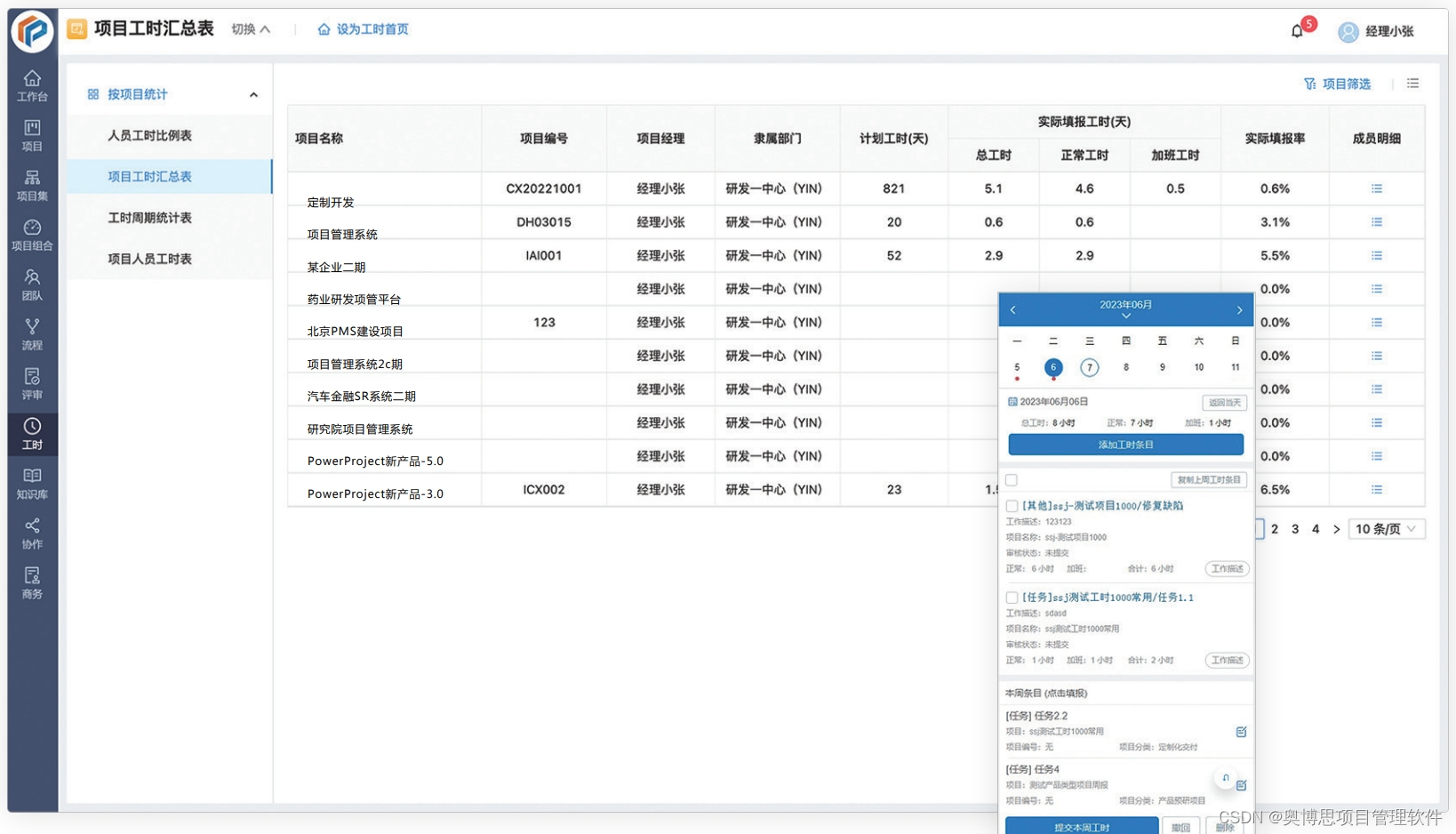Open the 团队 sidebar icon
The image size is (1456, 834).
(x=32, y=285)
